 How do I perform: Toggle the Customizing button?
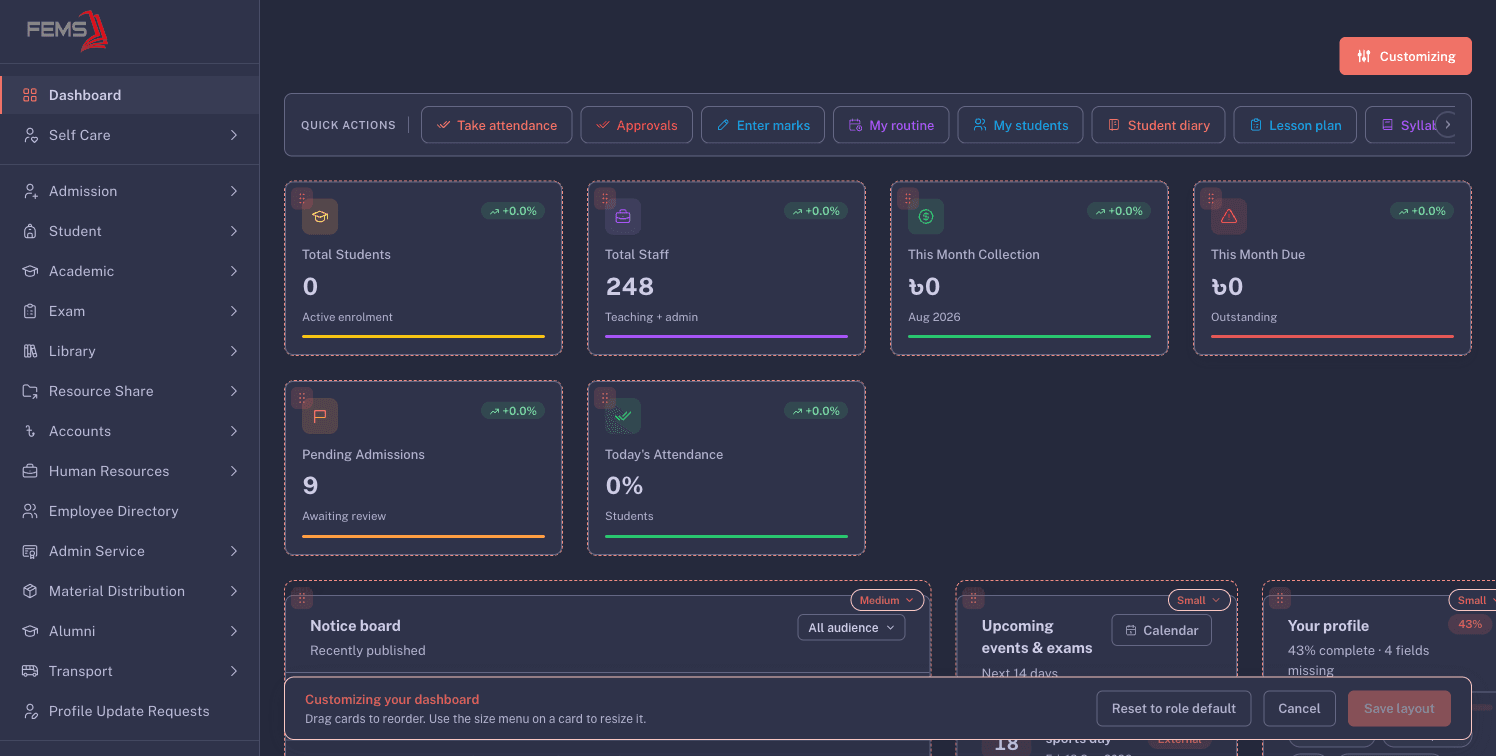pyautogui.click(x=1405, y=56)
